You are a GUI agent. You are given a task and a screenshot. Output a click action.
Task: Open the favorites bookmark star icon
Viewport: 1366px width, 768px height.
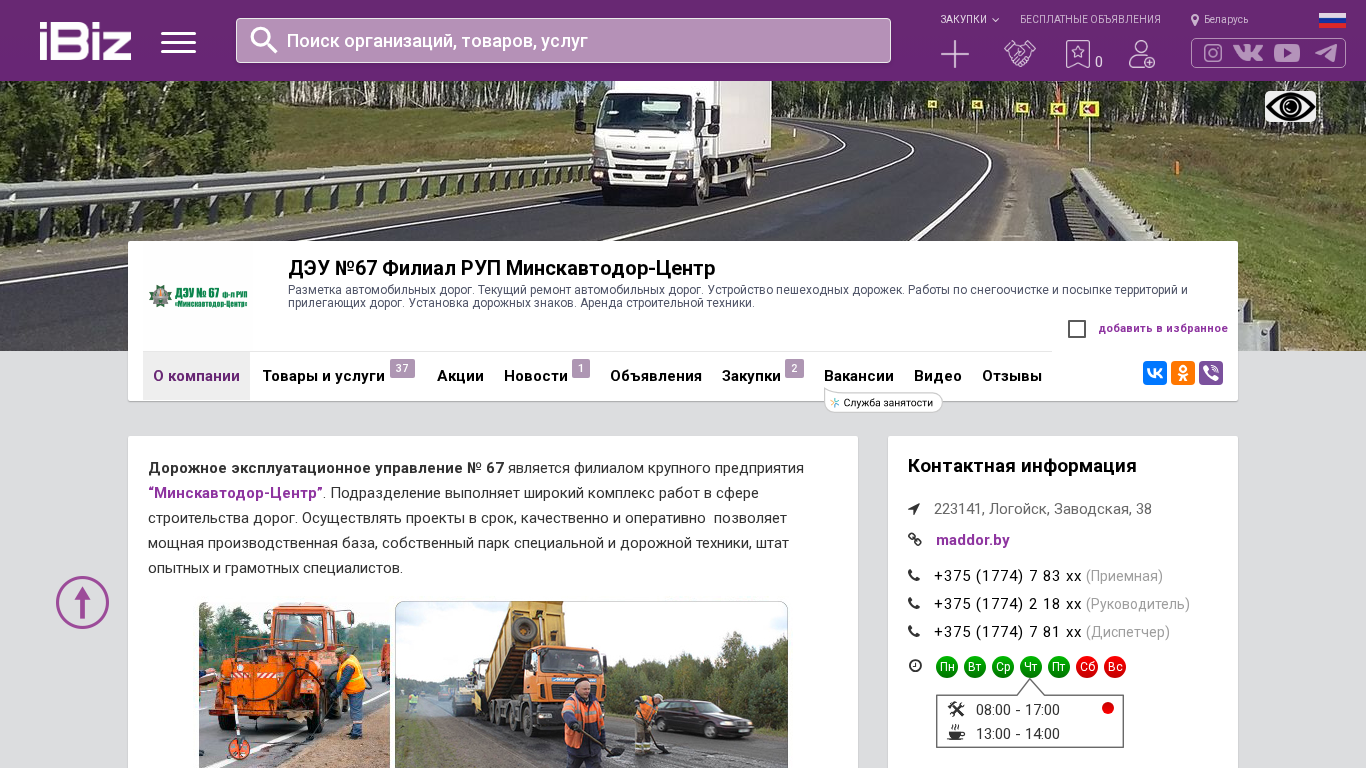[x=1078, y=54]
